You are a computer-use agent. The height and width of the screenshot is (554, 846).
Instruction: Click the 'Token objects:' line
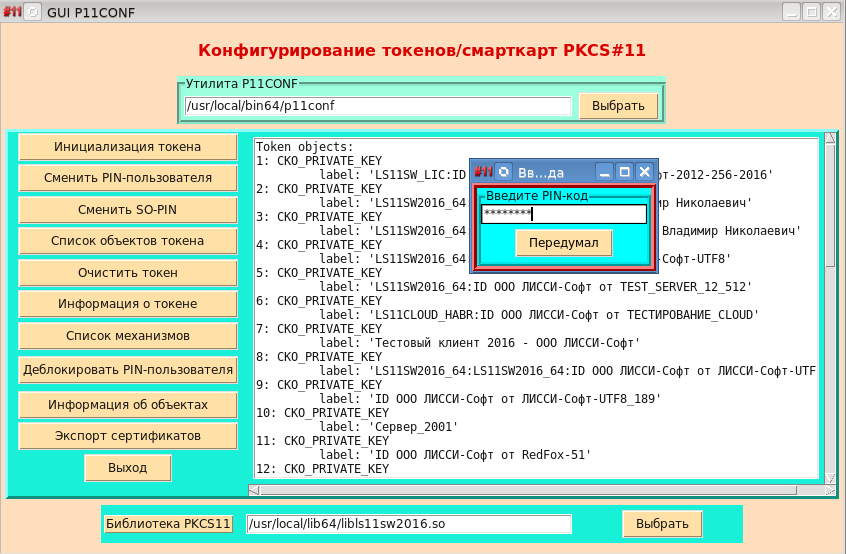[305, 147]
